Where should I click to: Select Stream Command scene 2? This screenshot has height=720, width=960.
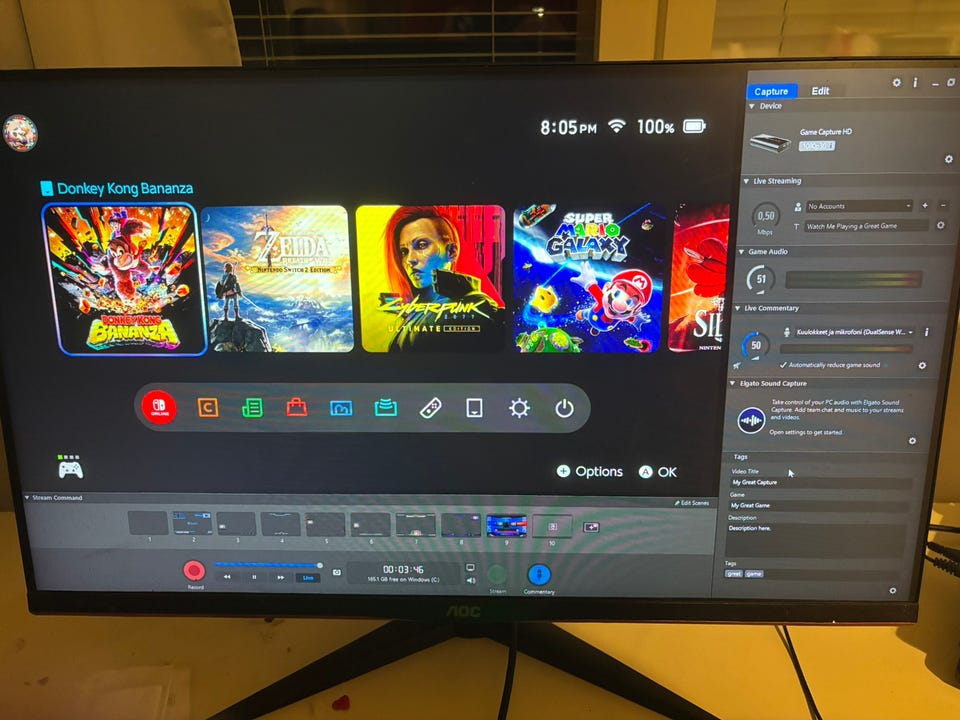(x=192, y=523)
